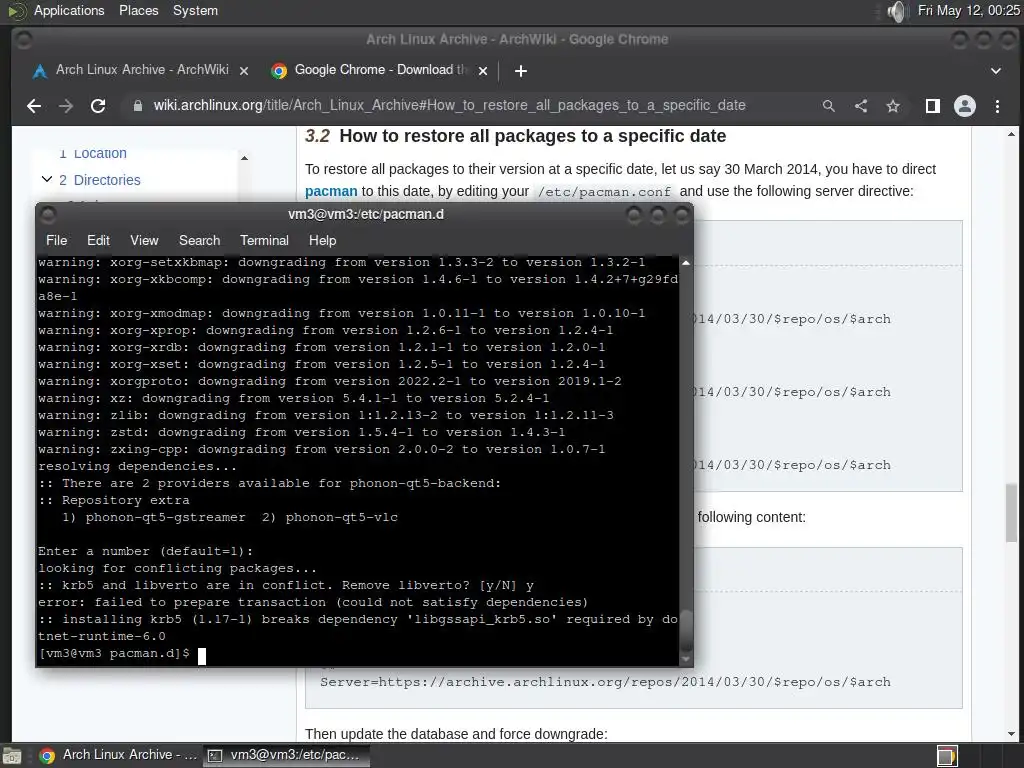Open the terminal View menu
Image resolution: width=1024 pixels, height=768 pixels.
click(144, 240)
